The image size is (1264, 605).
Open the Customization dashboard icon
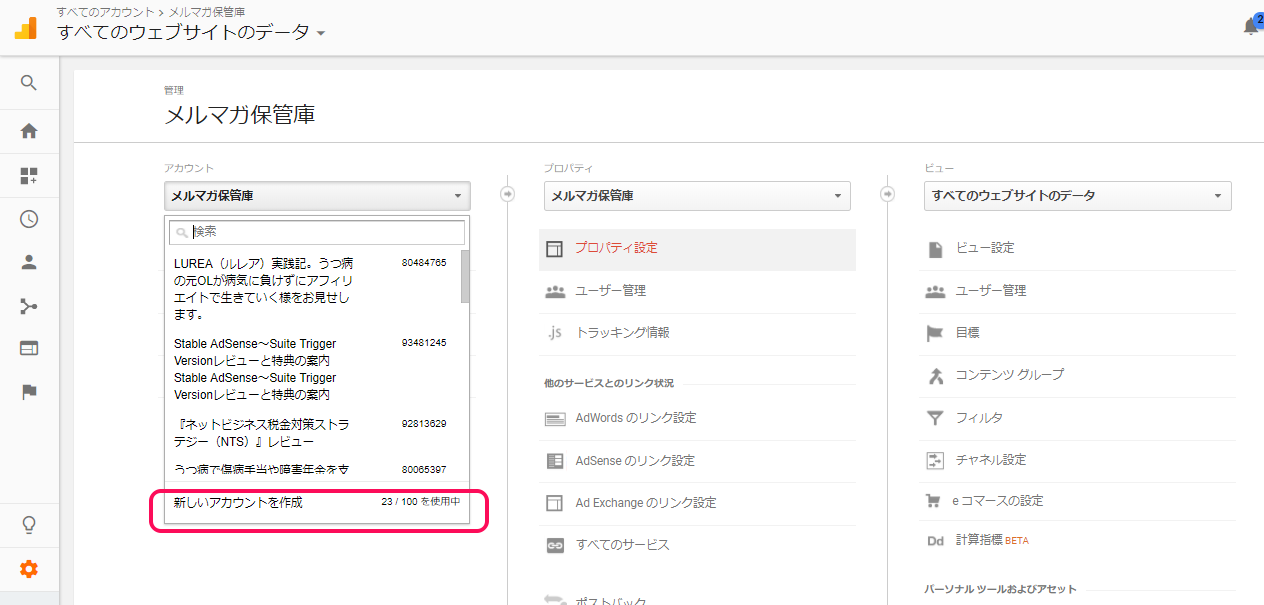click(29, 176)
